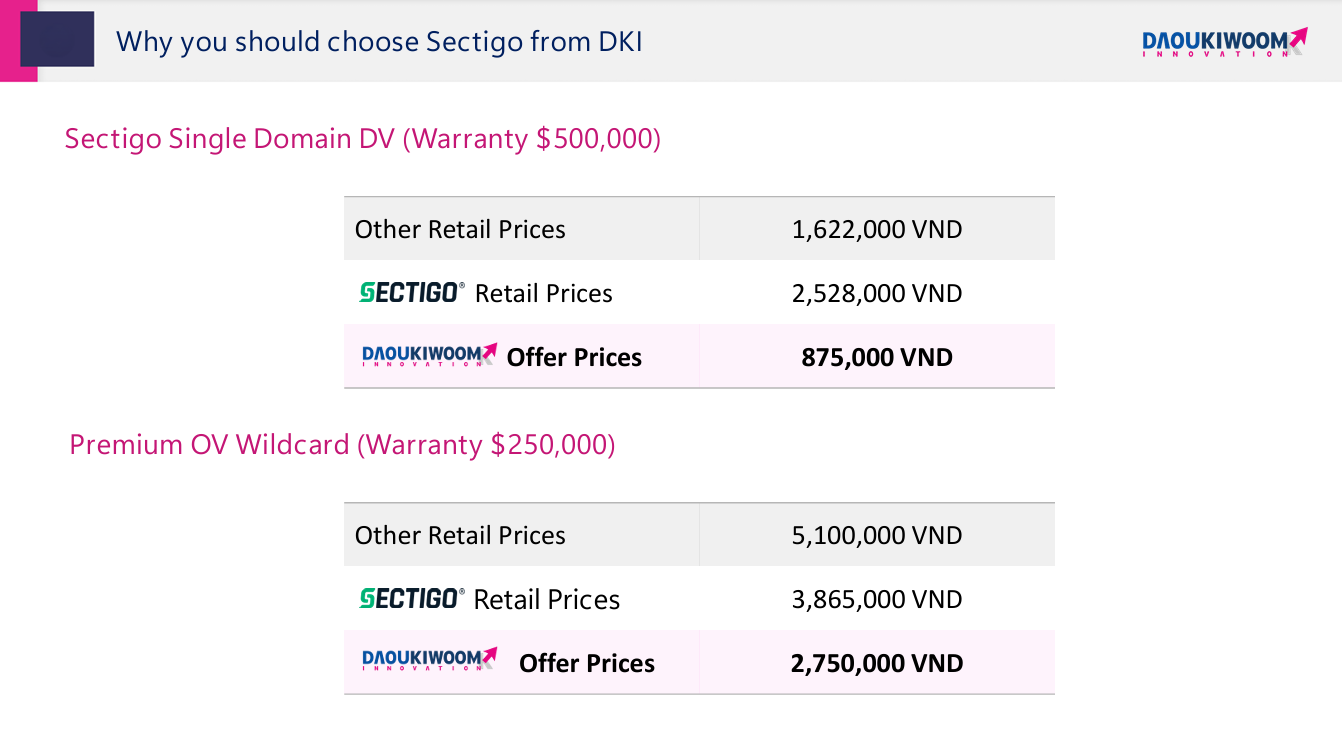Click "Other Retail Prices" in the OV Wildcard table

[460, 535]
